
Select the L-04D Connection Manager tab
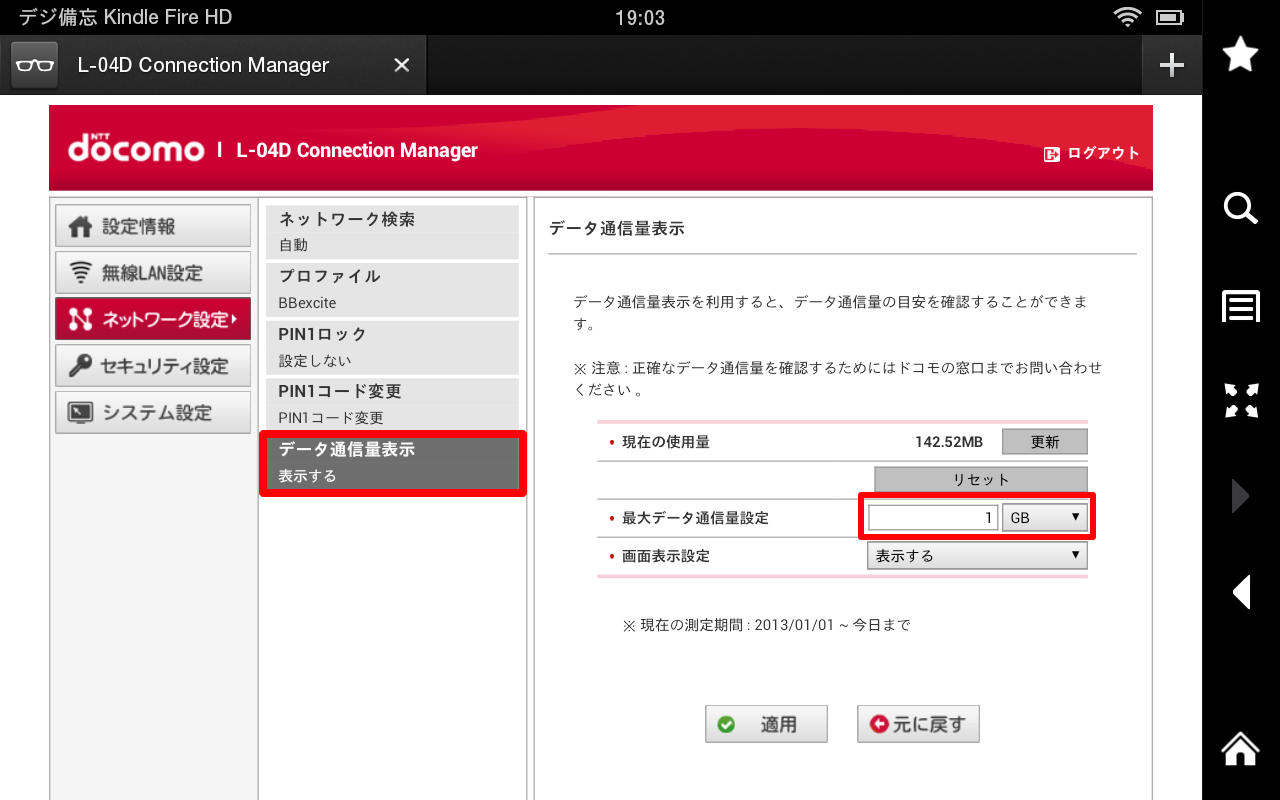point(213,65)
